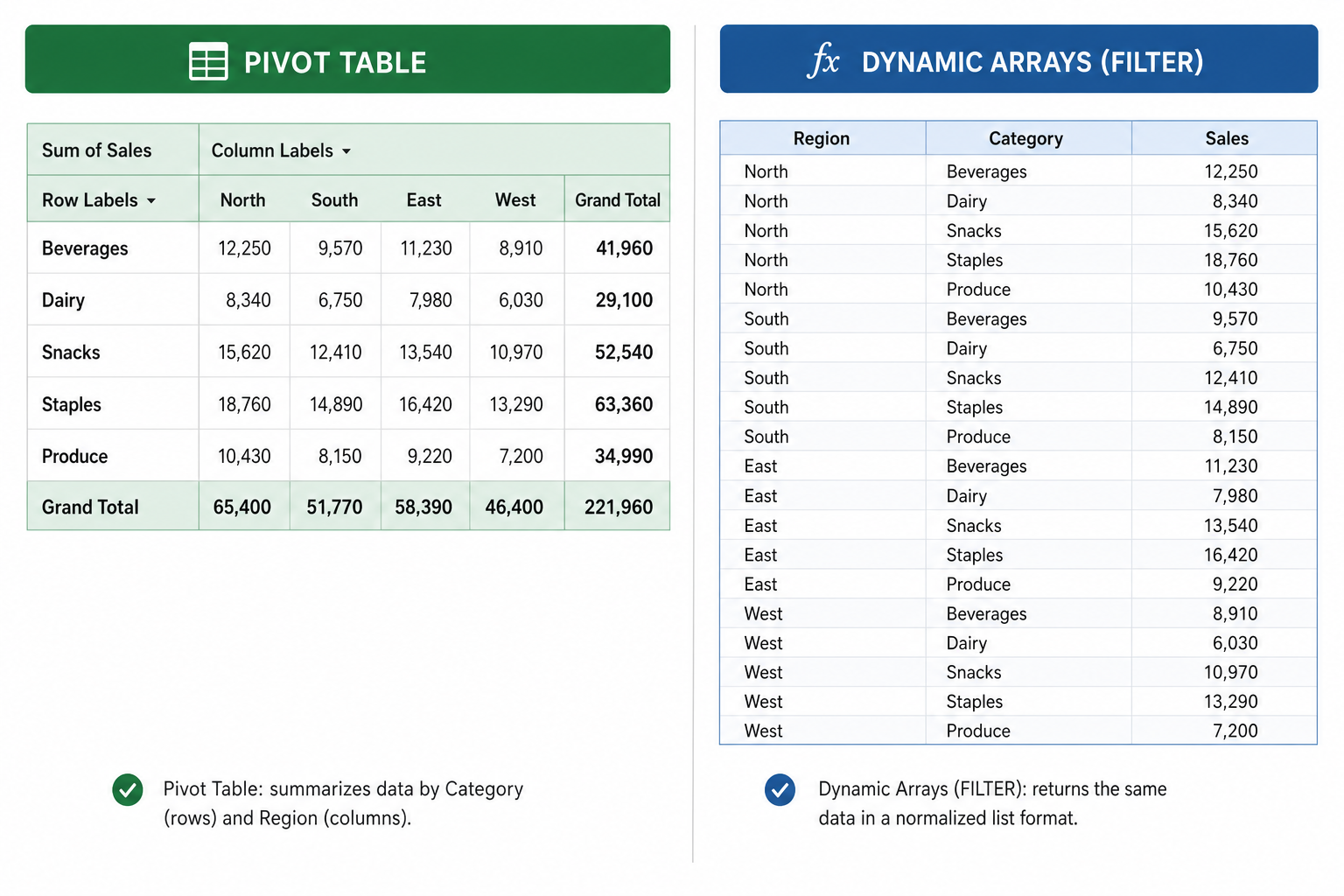Viewport: 1344px width, 896px height.
Task: Click the Region header in the FILTER list
Action: coord(822,138)
